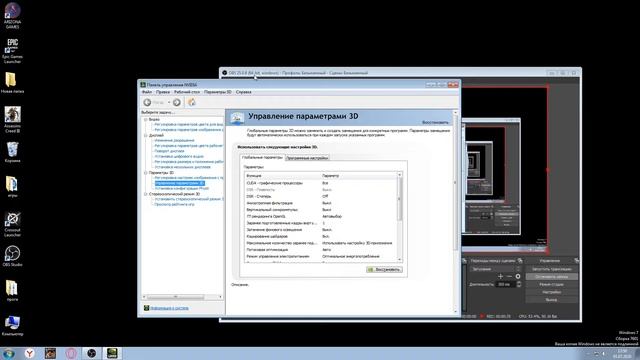Collapse the Параметры 3D tree section
Image resolution: width=640 pixels, height=360 pixels.
146,173
